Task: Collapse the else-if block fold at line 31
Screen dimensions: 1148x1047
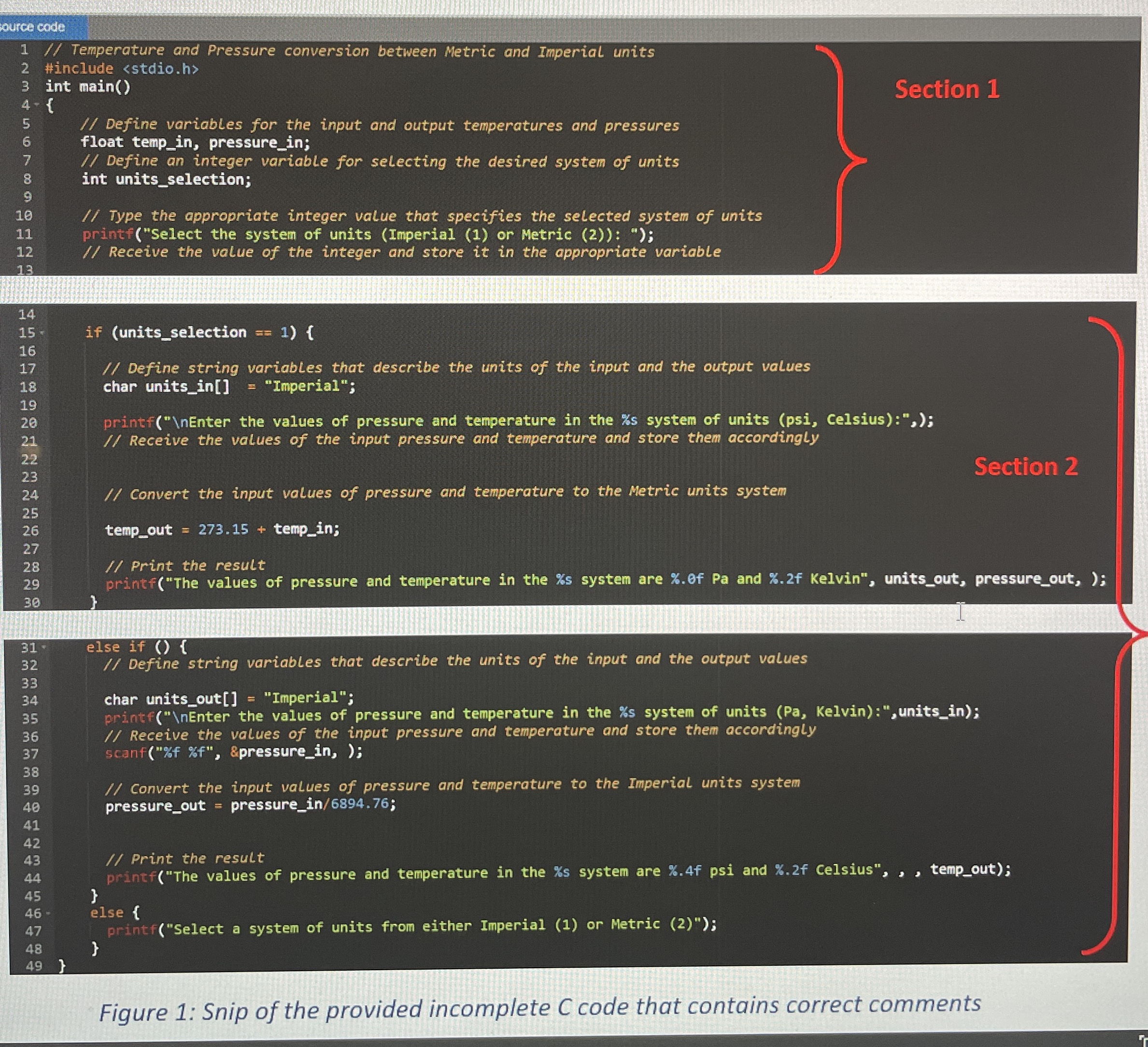Action: click(44, 647)
